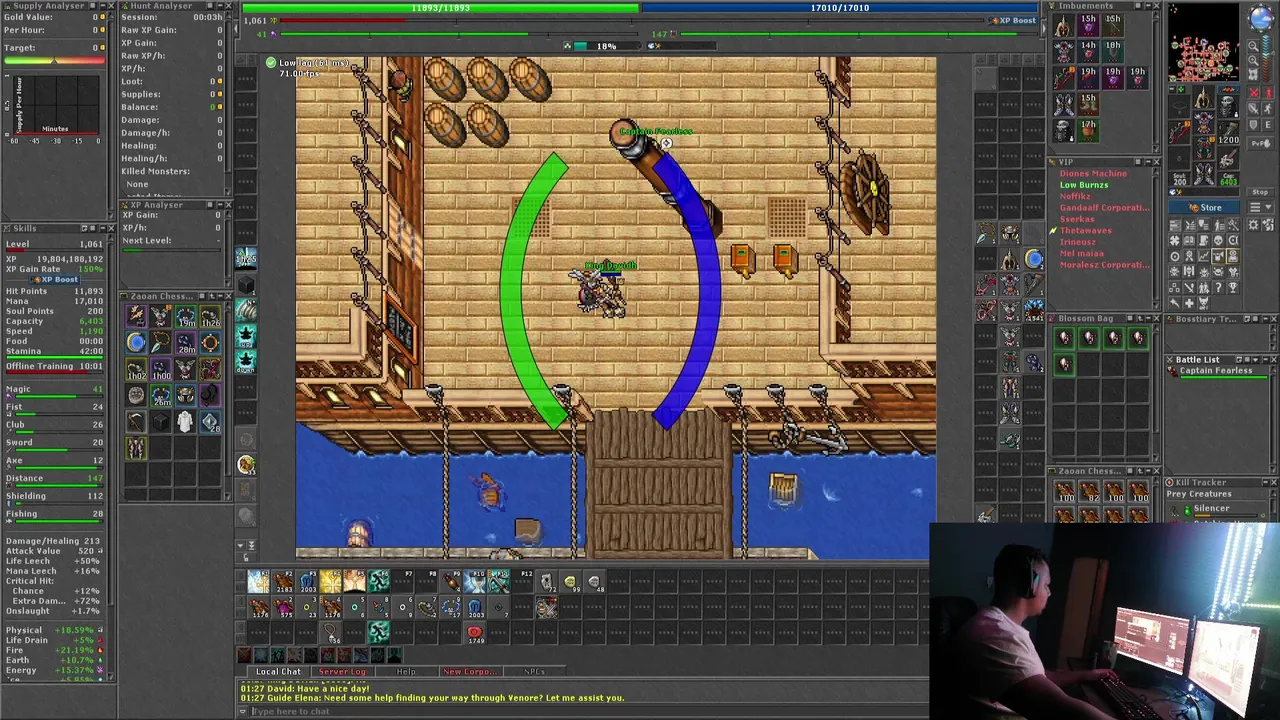Open the Help chat tab
Viewport: 1280px width, 720px height.
tap(406, 672)
